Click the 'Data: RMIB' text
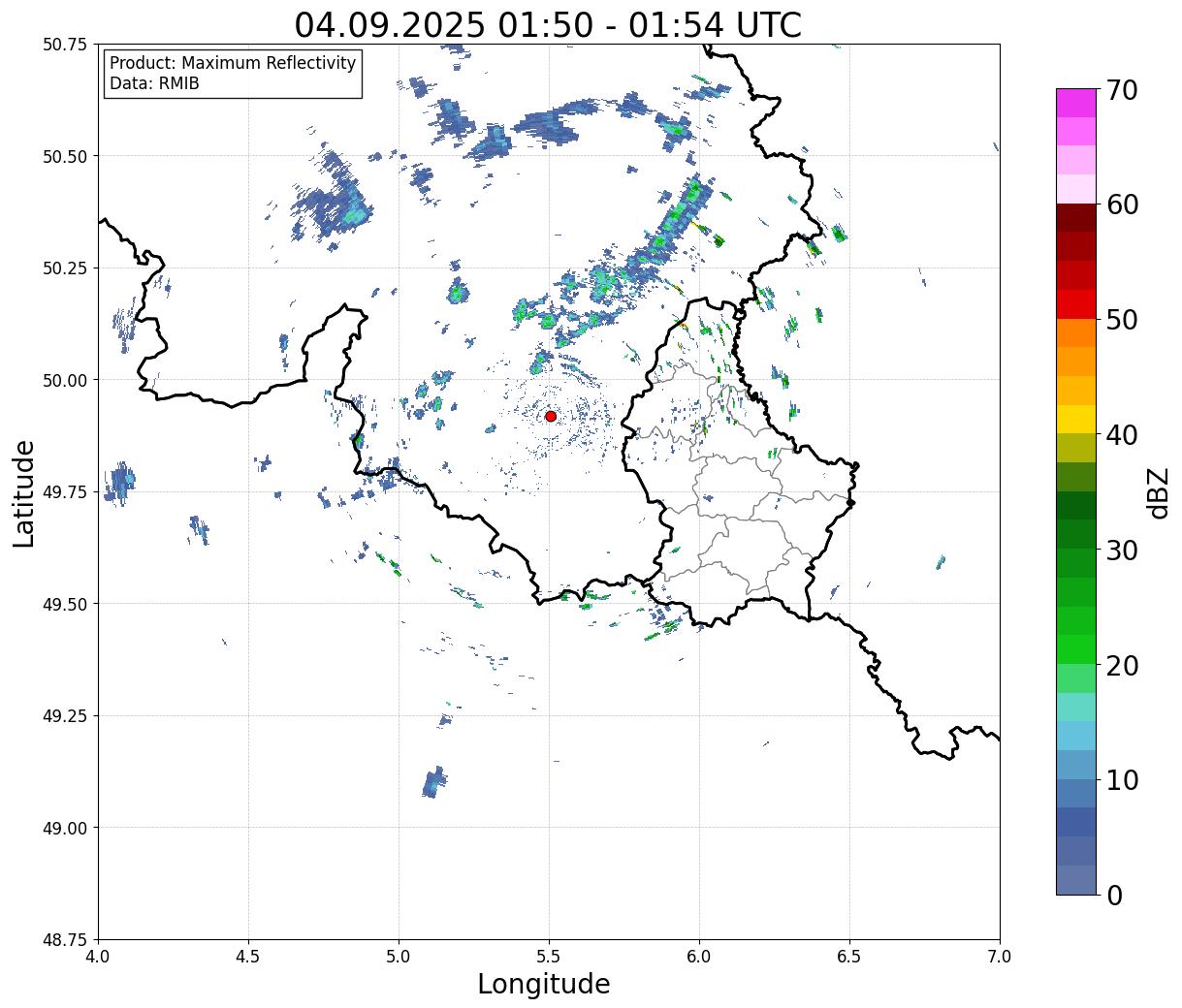The image size is (1182, 1008). click(x=154, y=84)
